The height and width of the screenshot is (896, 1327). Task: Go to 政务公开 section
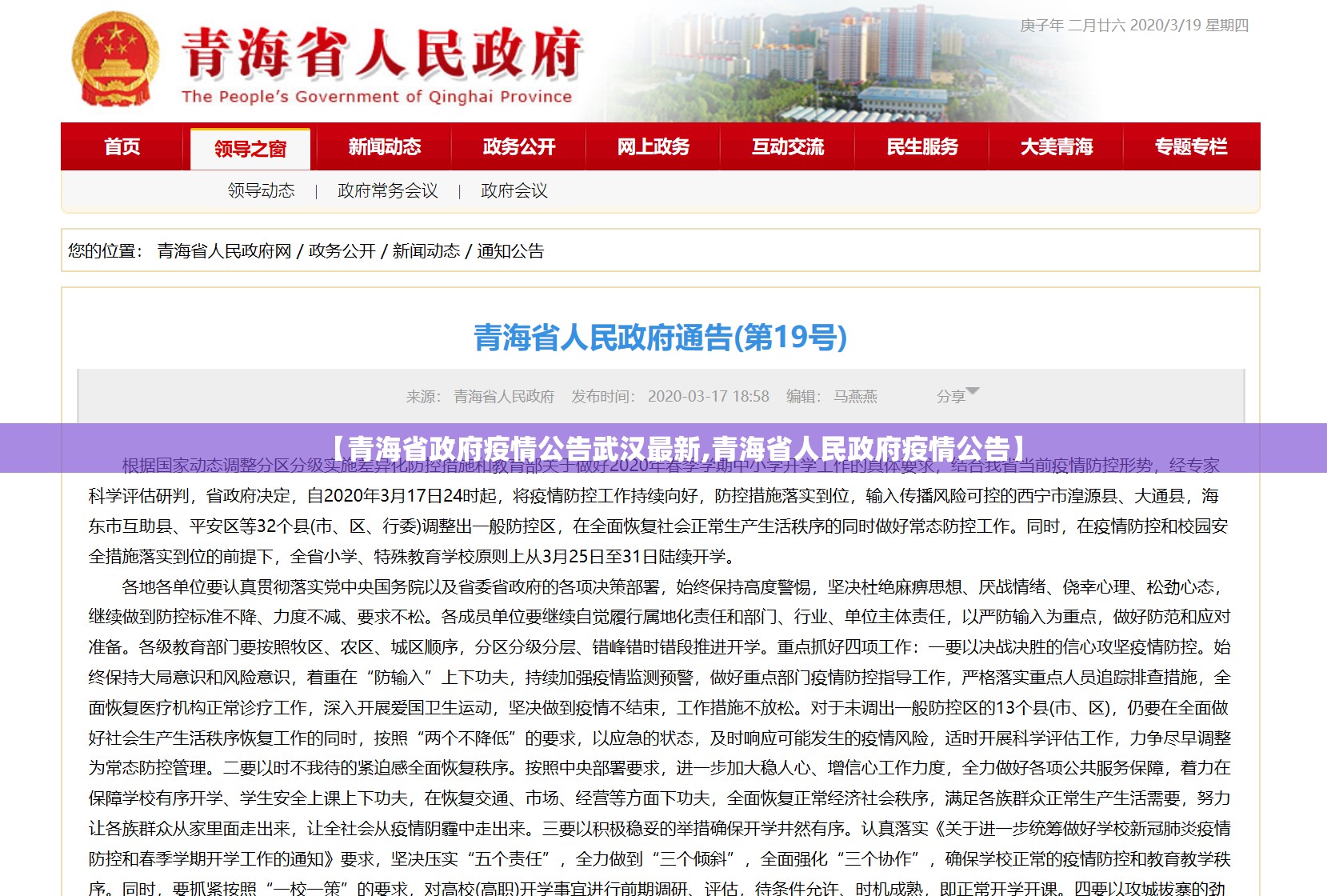(519, 147)
